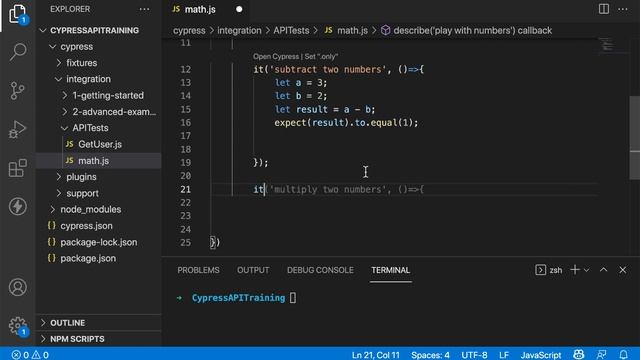This screenshot has width=640, height=360.
Task: Open the Thunder Client lightning icon
Action: click(18, 206)
